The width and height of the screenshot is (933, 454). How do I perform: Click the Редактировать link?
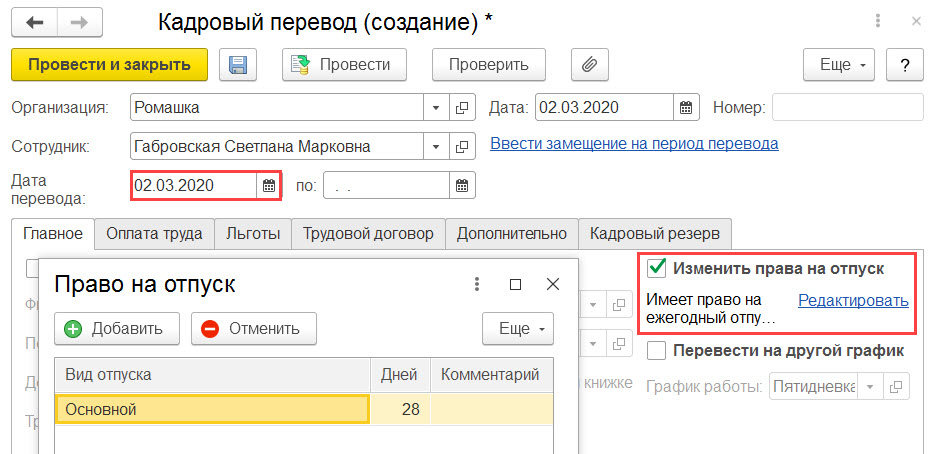click(x=853, y=301)
